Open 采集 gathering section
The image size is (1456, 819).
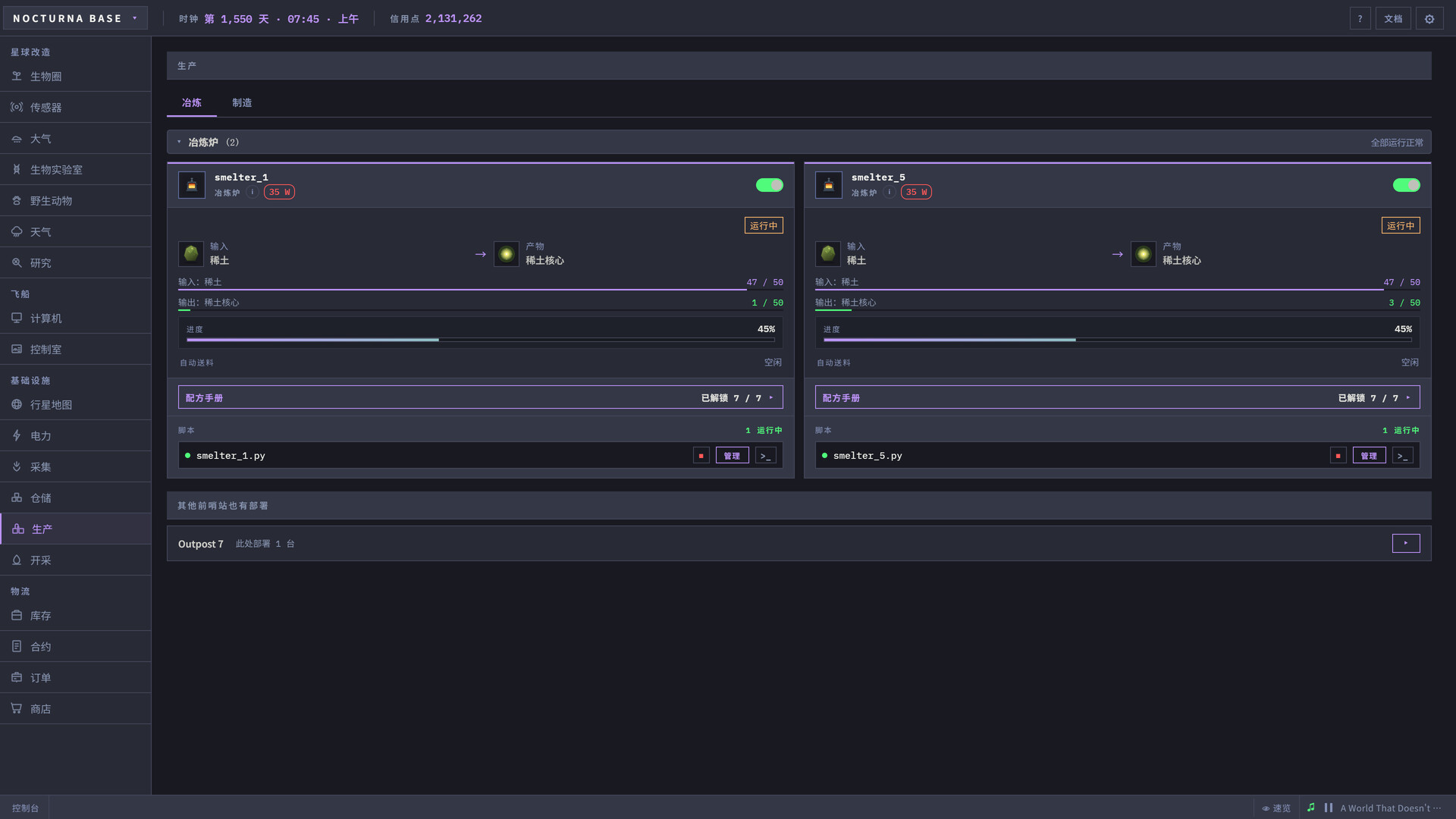click(x=75, y=467)
